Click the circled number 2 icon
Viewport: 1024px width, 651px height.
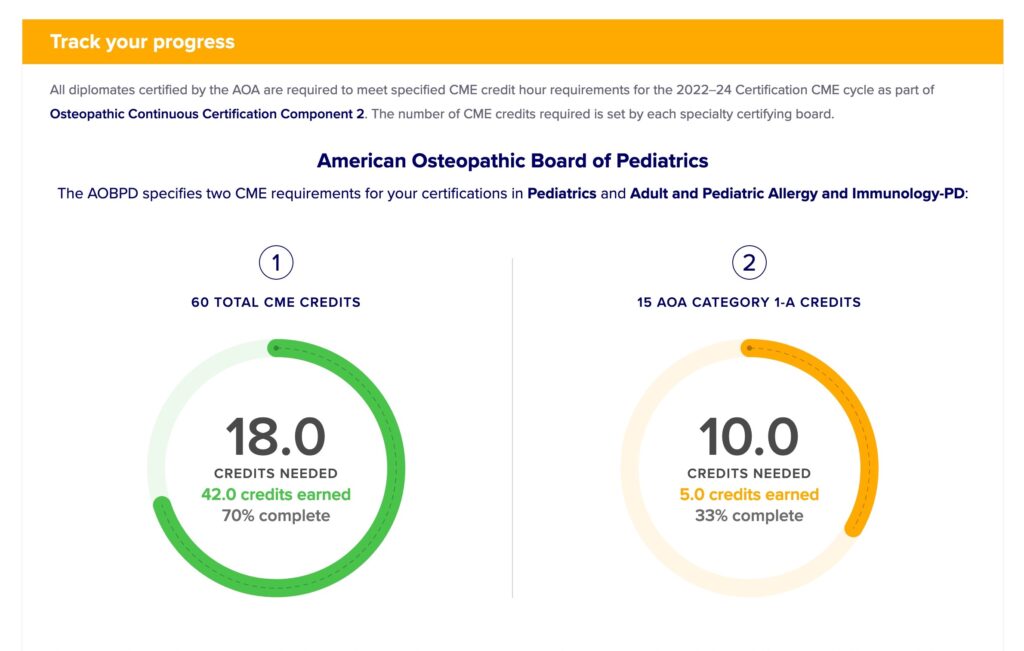click(x=749, y=263)
